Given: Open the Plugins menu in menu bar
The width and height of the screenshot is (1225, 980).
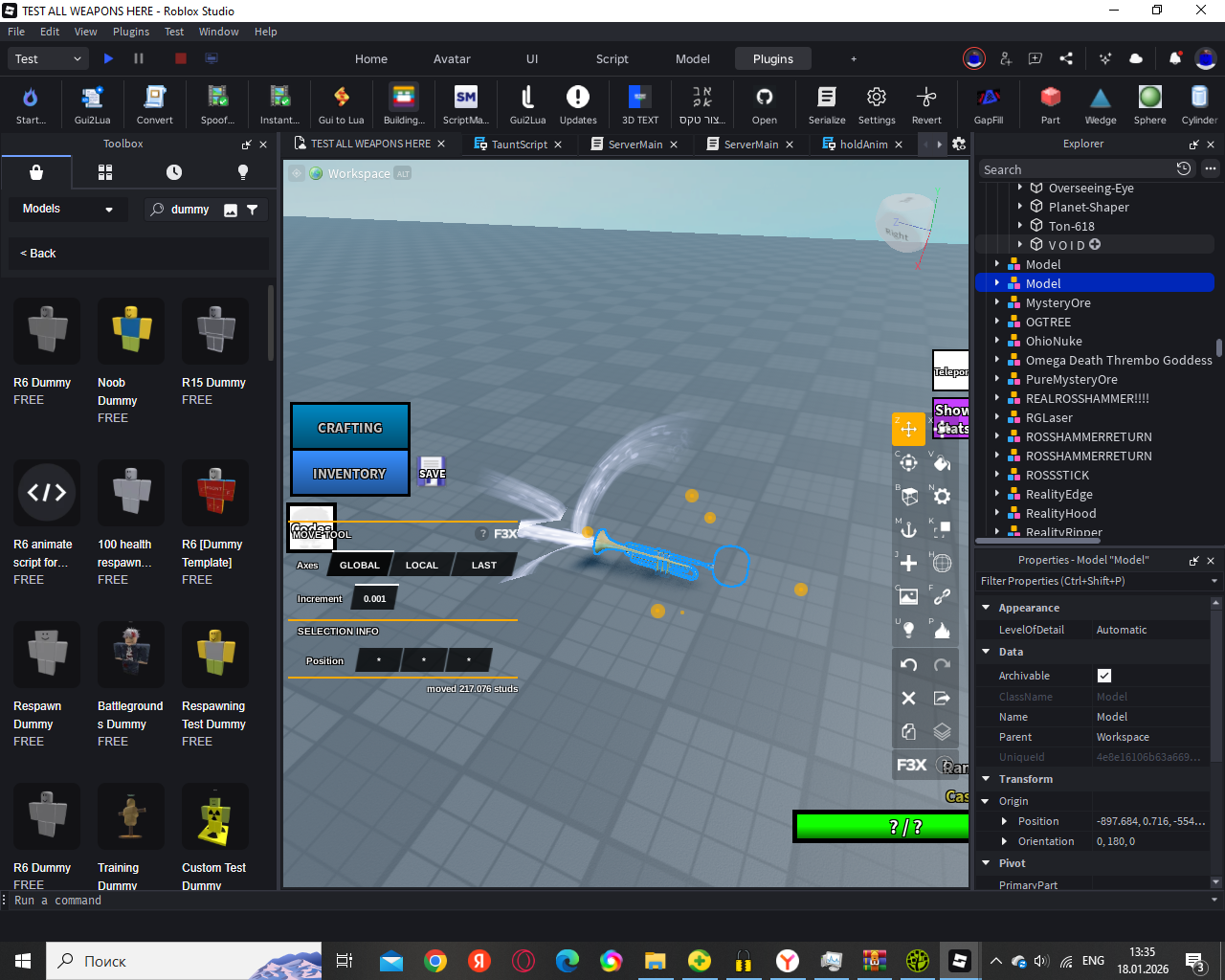Looking at the screenshot, I should click(131, 32).
